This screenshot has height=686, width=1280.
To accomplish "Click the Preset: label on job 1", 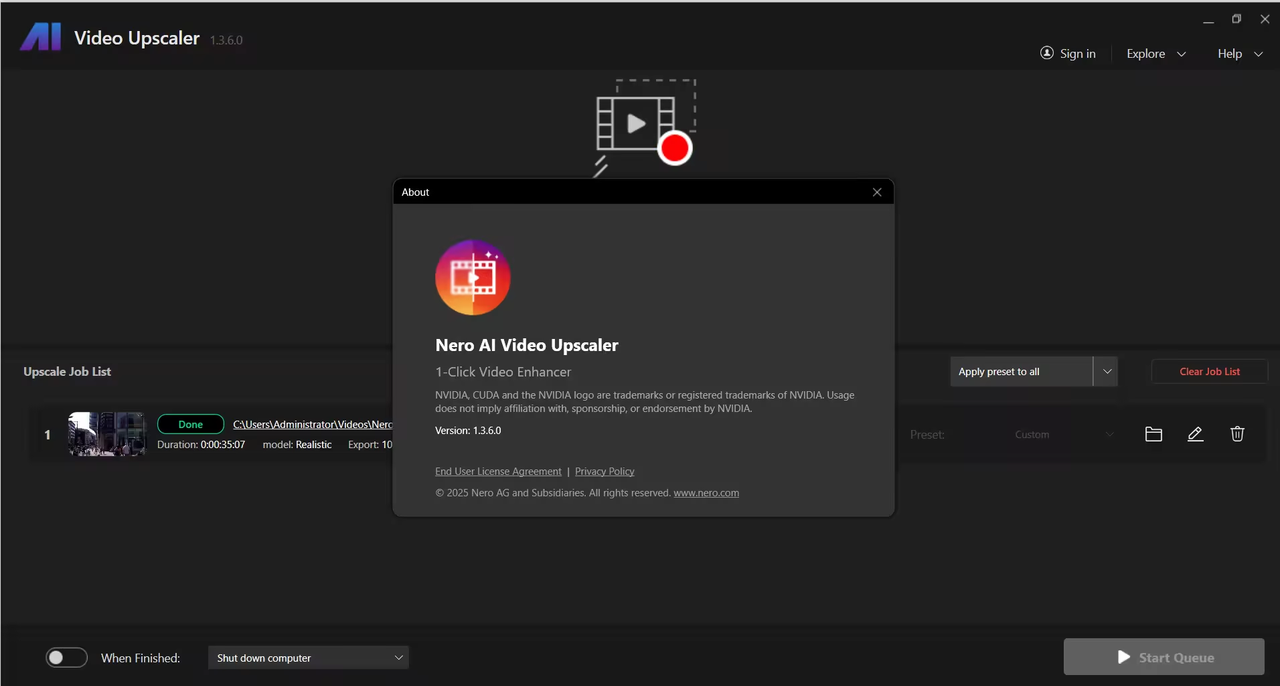I will click(x=927, y=434).
